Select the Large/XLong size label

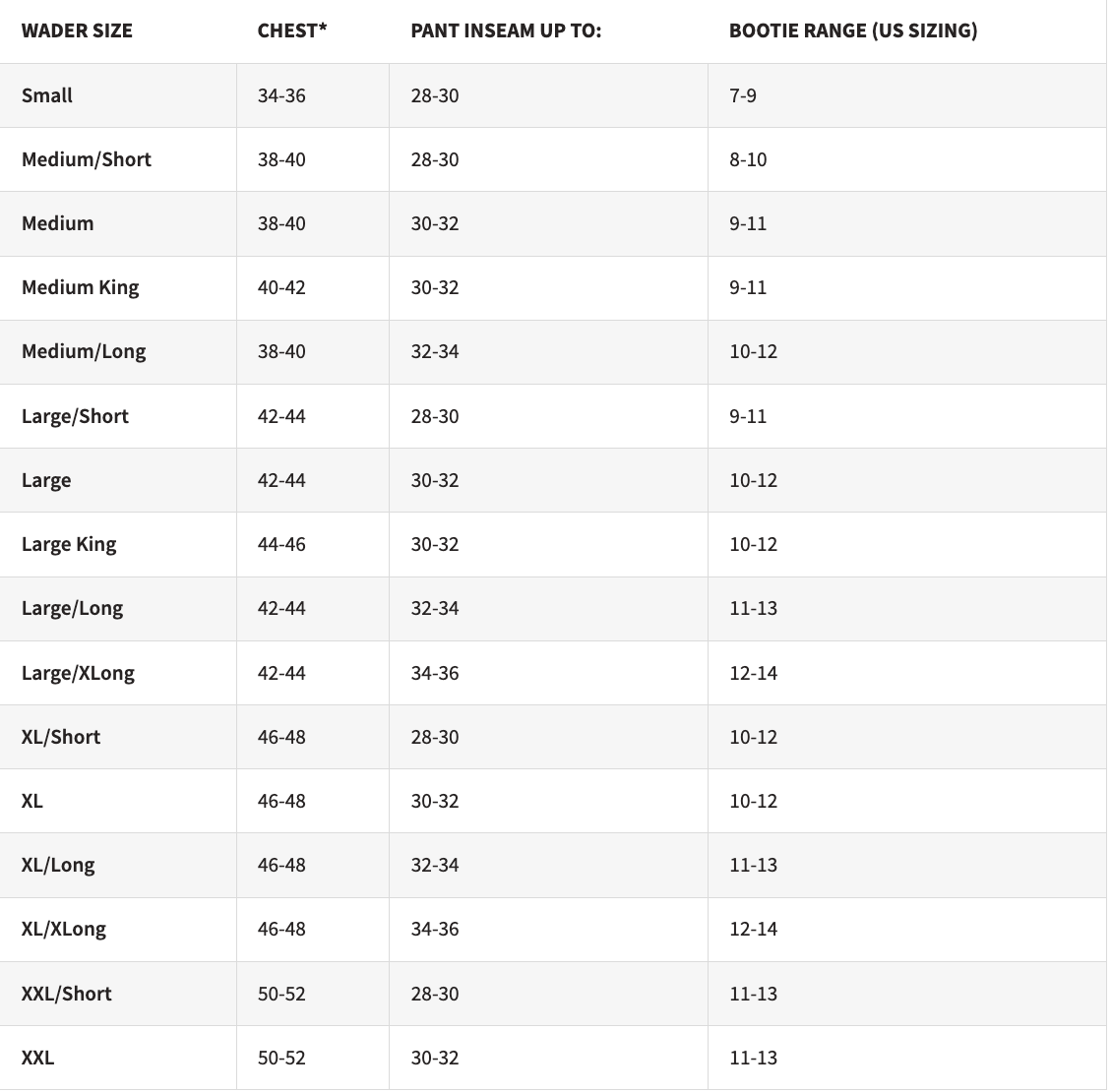point(78,673)
